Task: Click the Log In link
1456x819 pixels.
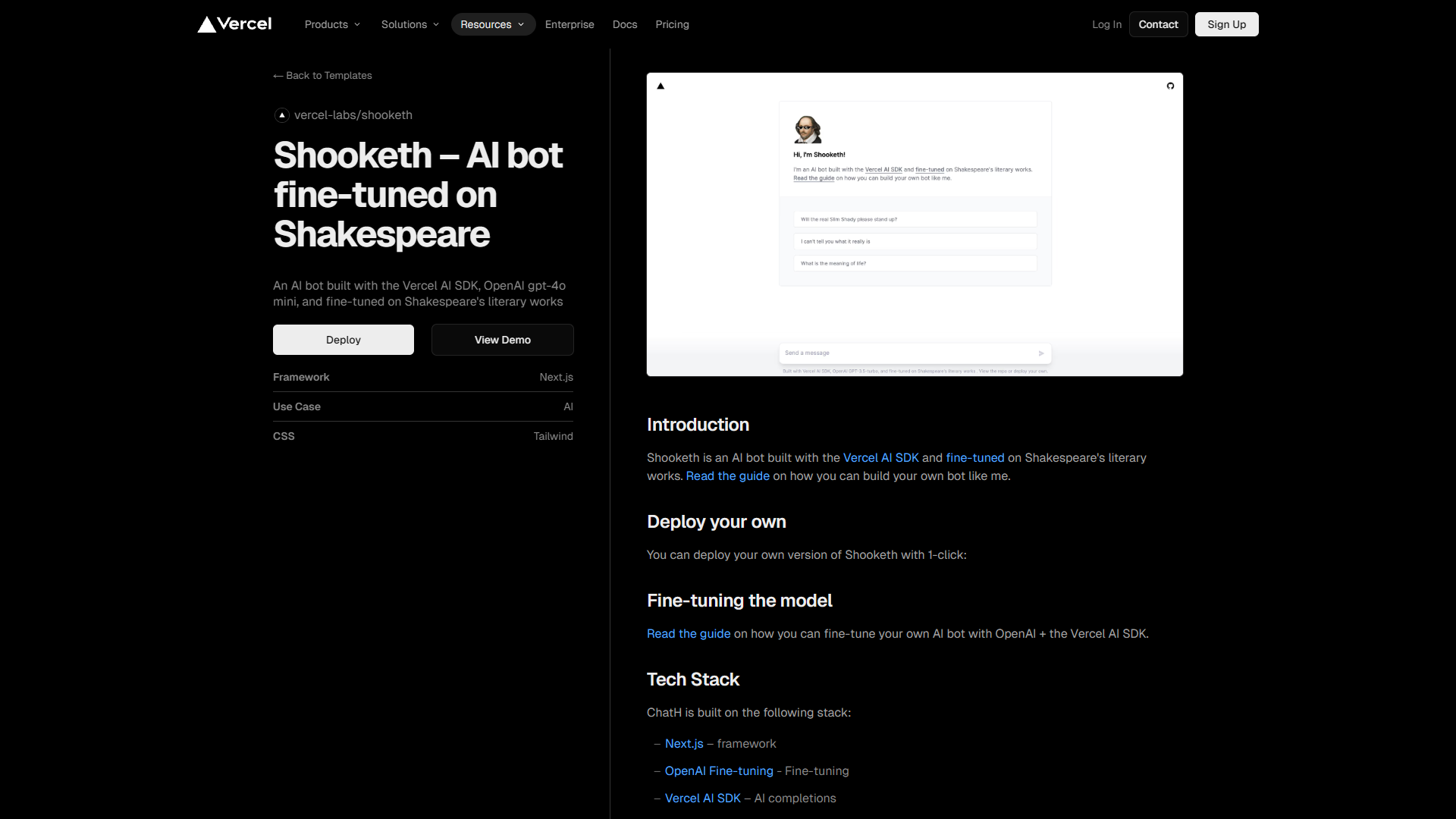Action: click(x=1106, y=24)
